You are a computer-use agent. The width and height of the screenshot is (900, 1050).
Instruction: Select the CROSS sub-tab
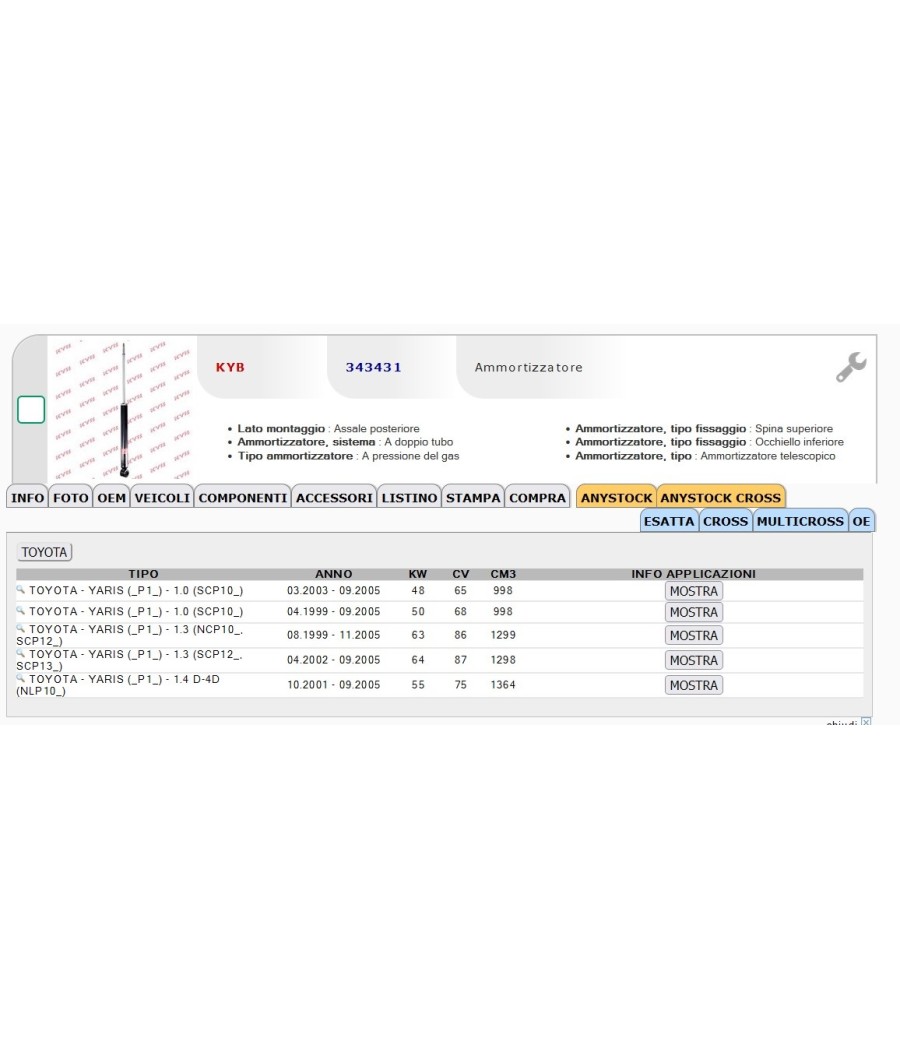click(725, 521)
